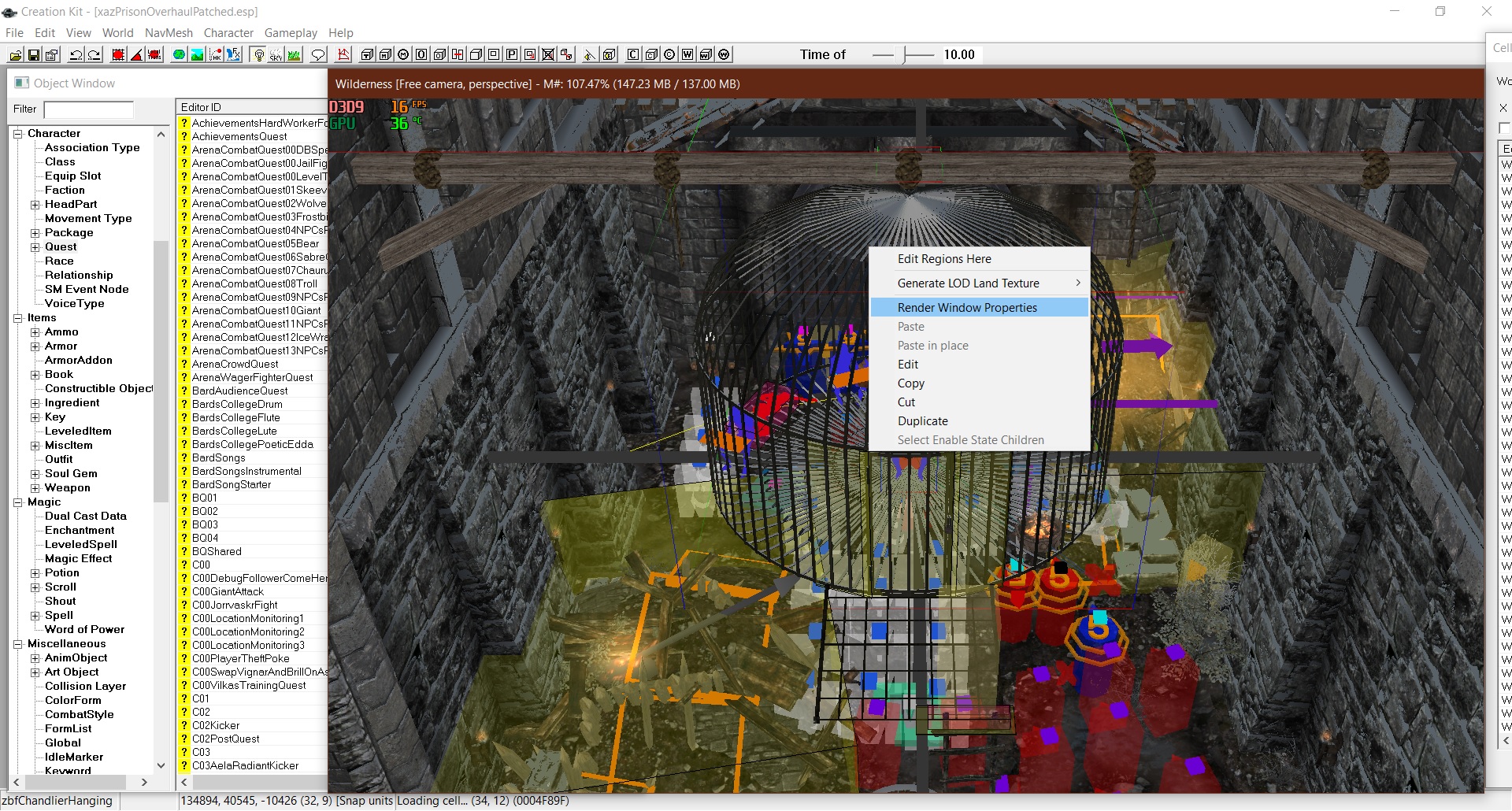Viewport: 1512px width, 811px height.
Task: Collapse the Magic tree category
Action: (x=17, y=502)
